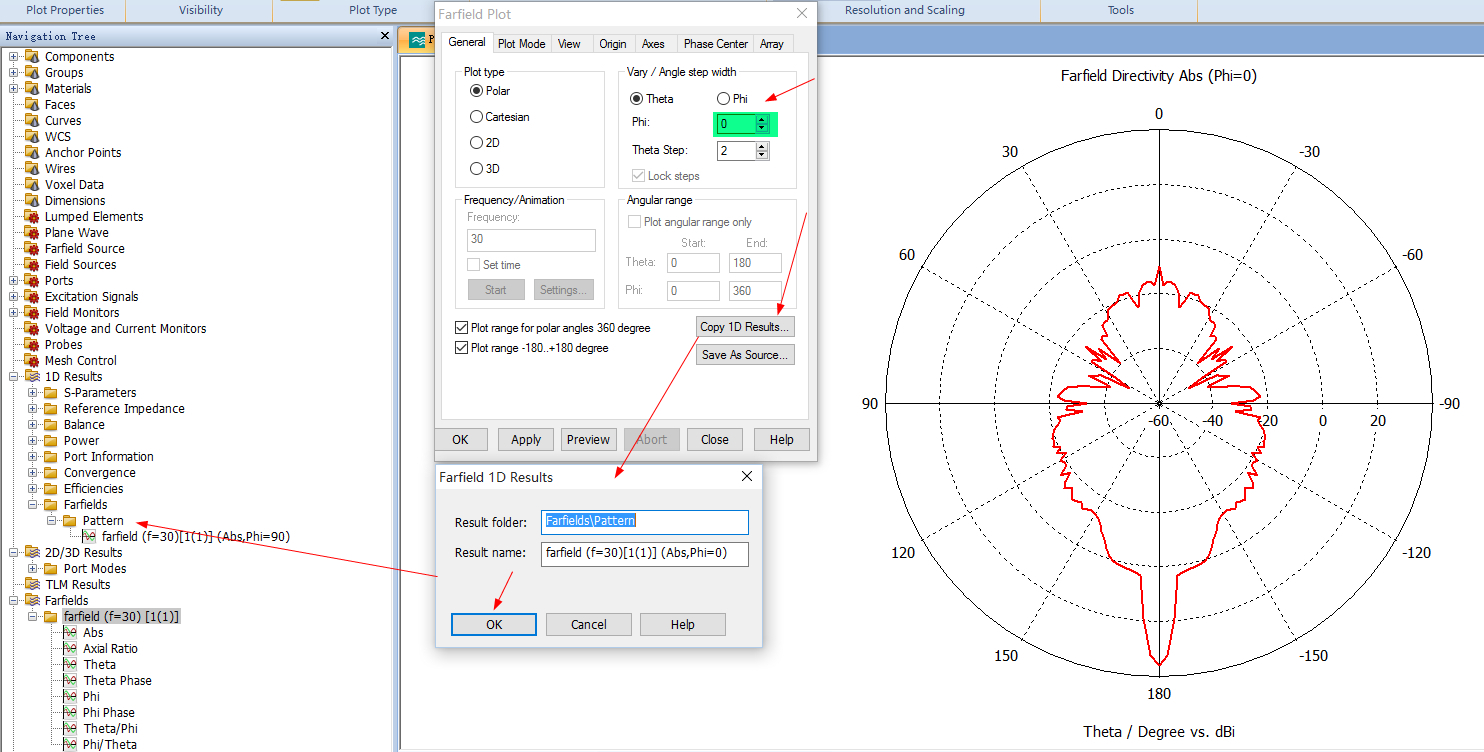The height and width of the screenshot is (752, 1484).
Task: Click the Pattern folder icon
Action: pyautogui.click(x=70, y=521)
